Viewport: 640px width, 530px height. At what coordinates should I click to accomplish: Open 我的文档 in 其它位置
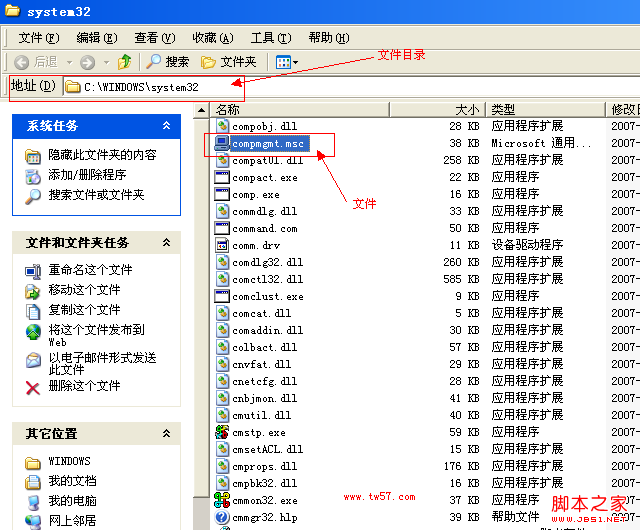click(x=72, y=481)
